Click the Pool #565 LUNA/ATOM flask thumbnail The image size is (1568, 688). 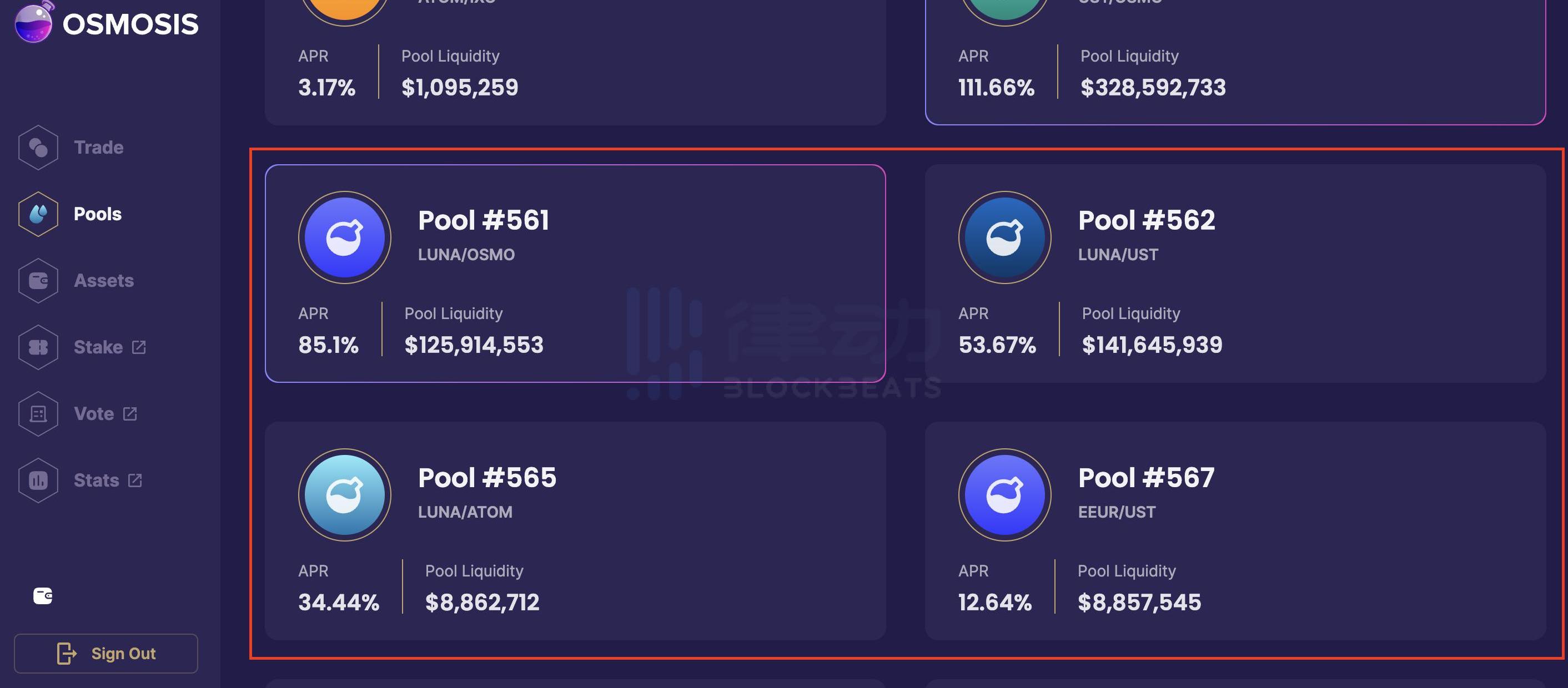(344, 494)
